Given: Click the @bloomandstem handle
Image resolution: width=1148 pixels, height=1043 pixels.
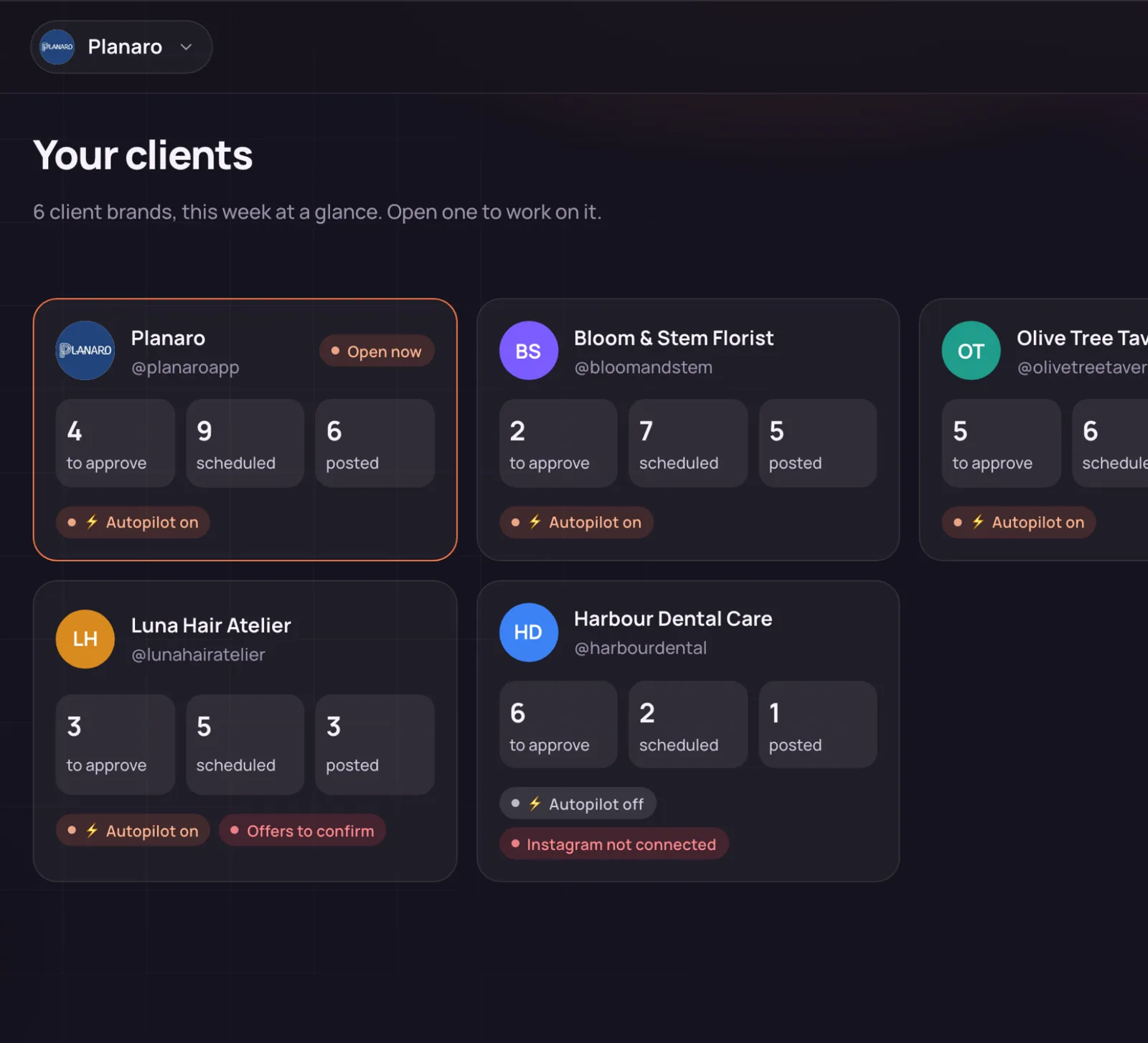Looking at the screenshot, I should point(644,367).
